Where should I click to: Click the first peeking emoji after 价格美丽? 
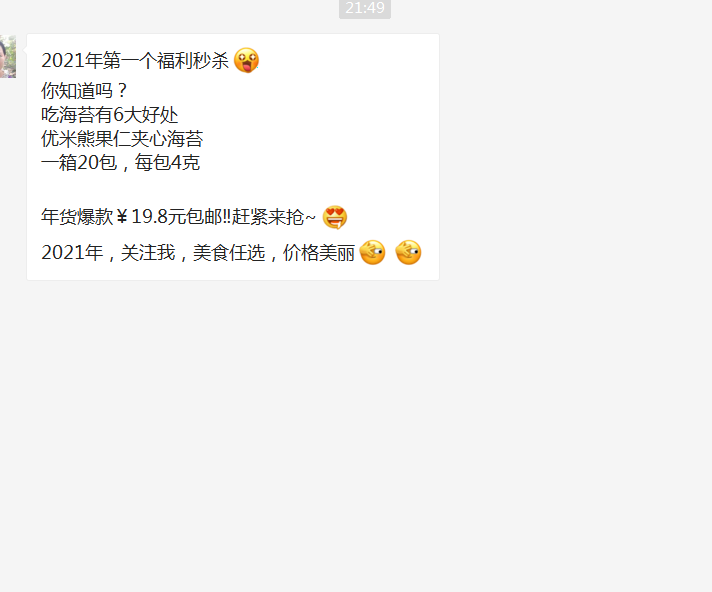point(372,252)
